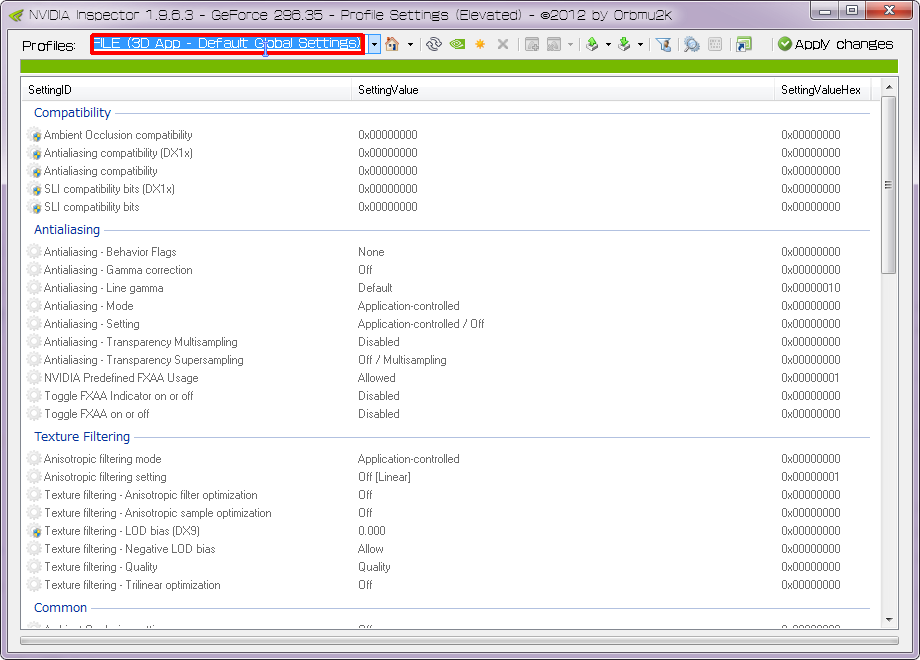This screenshot has height=660, width=920.
Task: Open the import profiles dropdown arrow
Action: pyautogui.click(x=640, y=45)
